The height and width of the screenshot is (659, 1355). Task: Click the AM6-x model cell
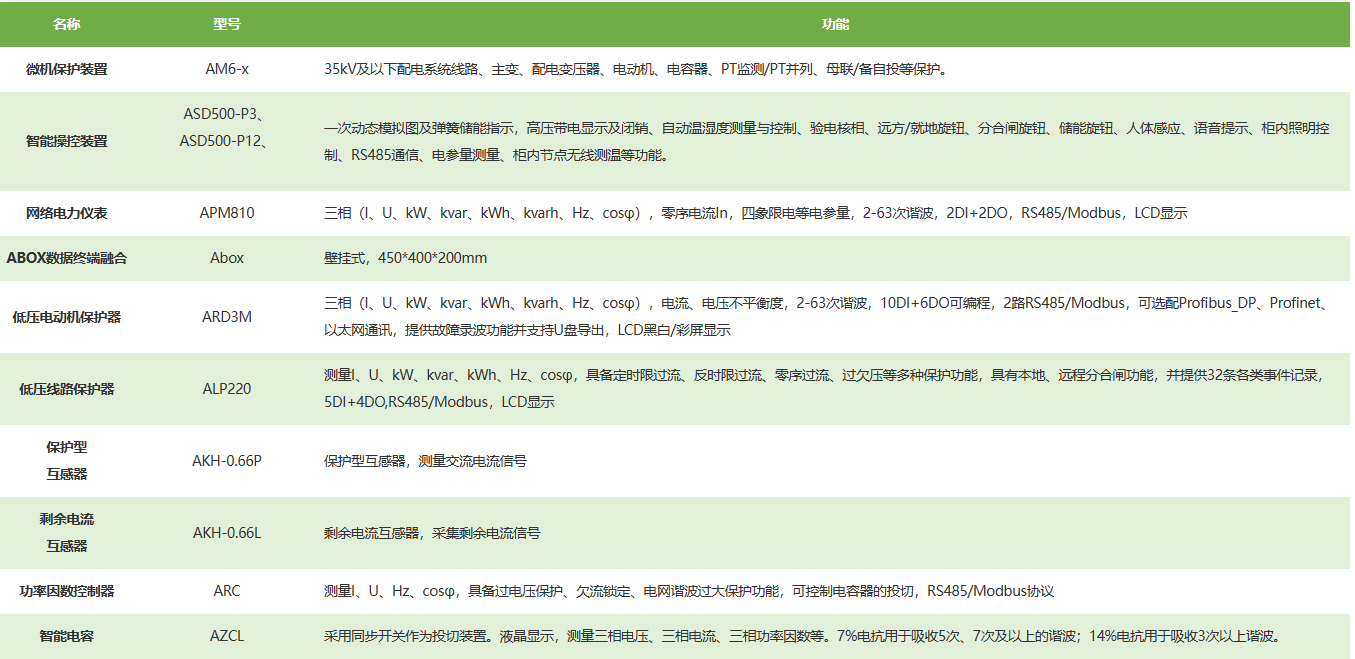(227, 70)
